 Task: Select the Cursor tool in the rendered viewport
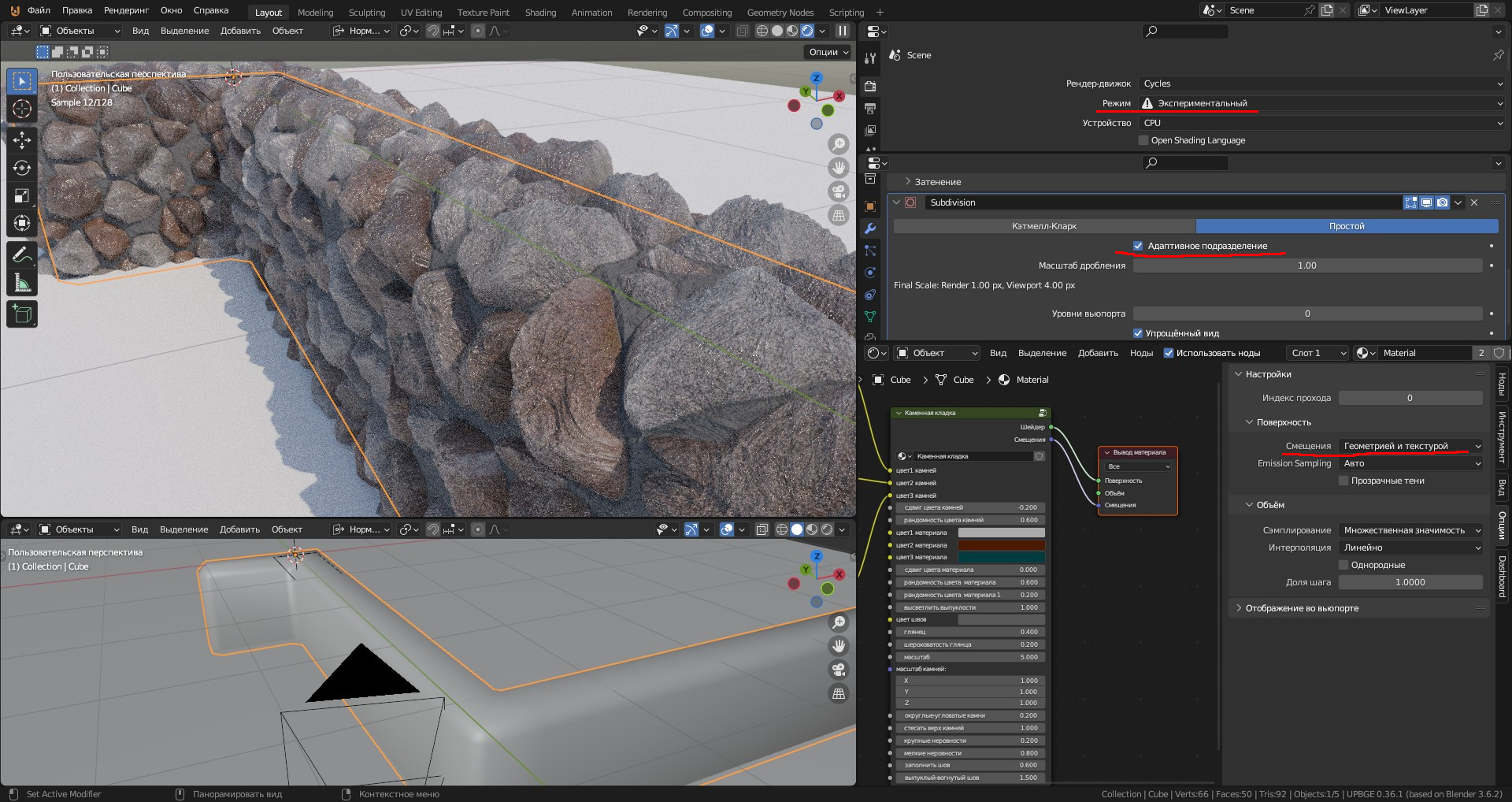tap(22, 109)
